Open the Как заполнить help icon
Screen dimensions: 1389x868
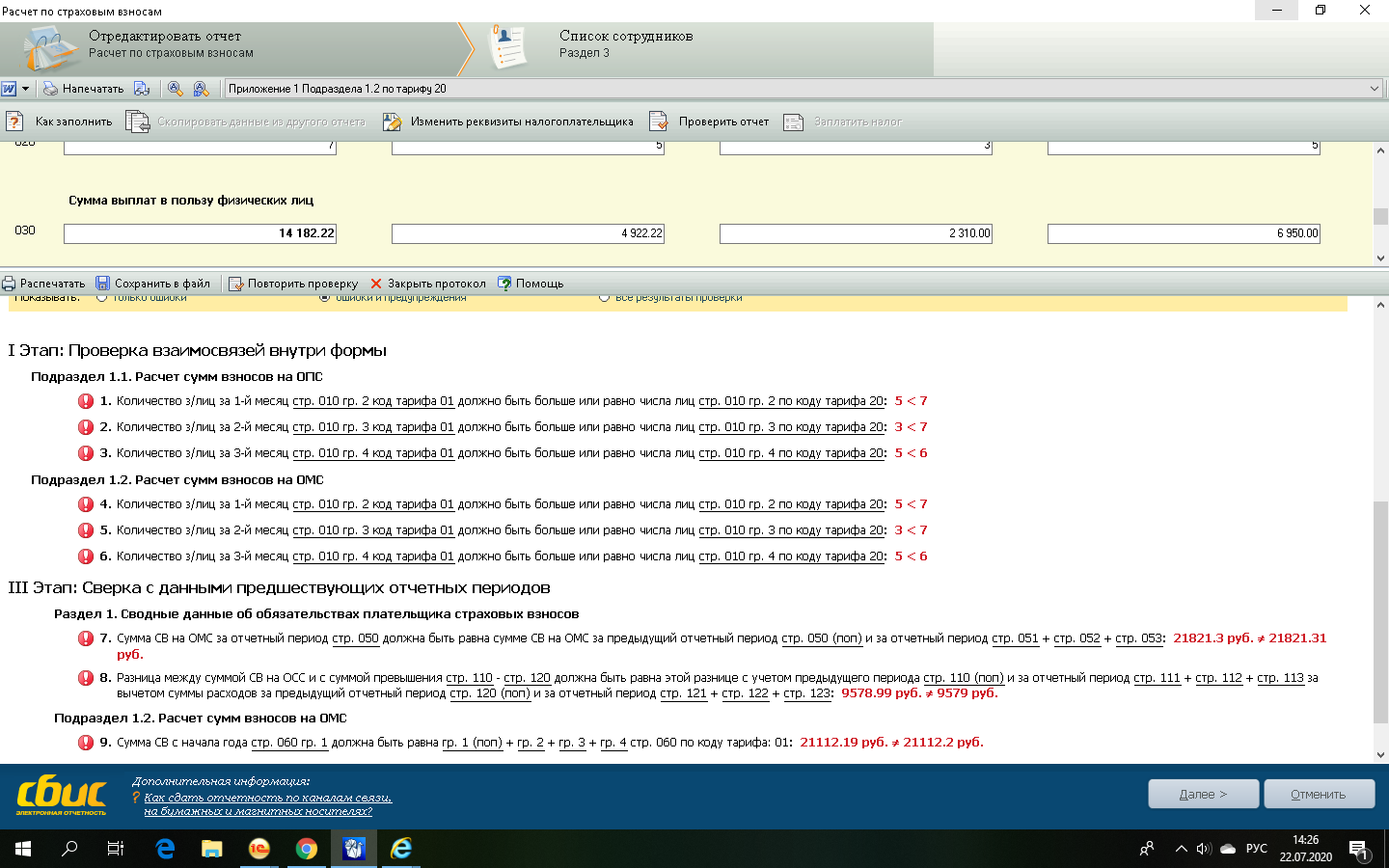click(14, 122)
